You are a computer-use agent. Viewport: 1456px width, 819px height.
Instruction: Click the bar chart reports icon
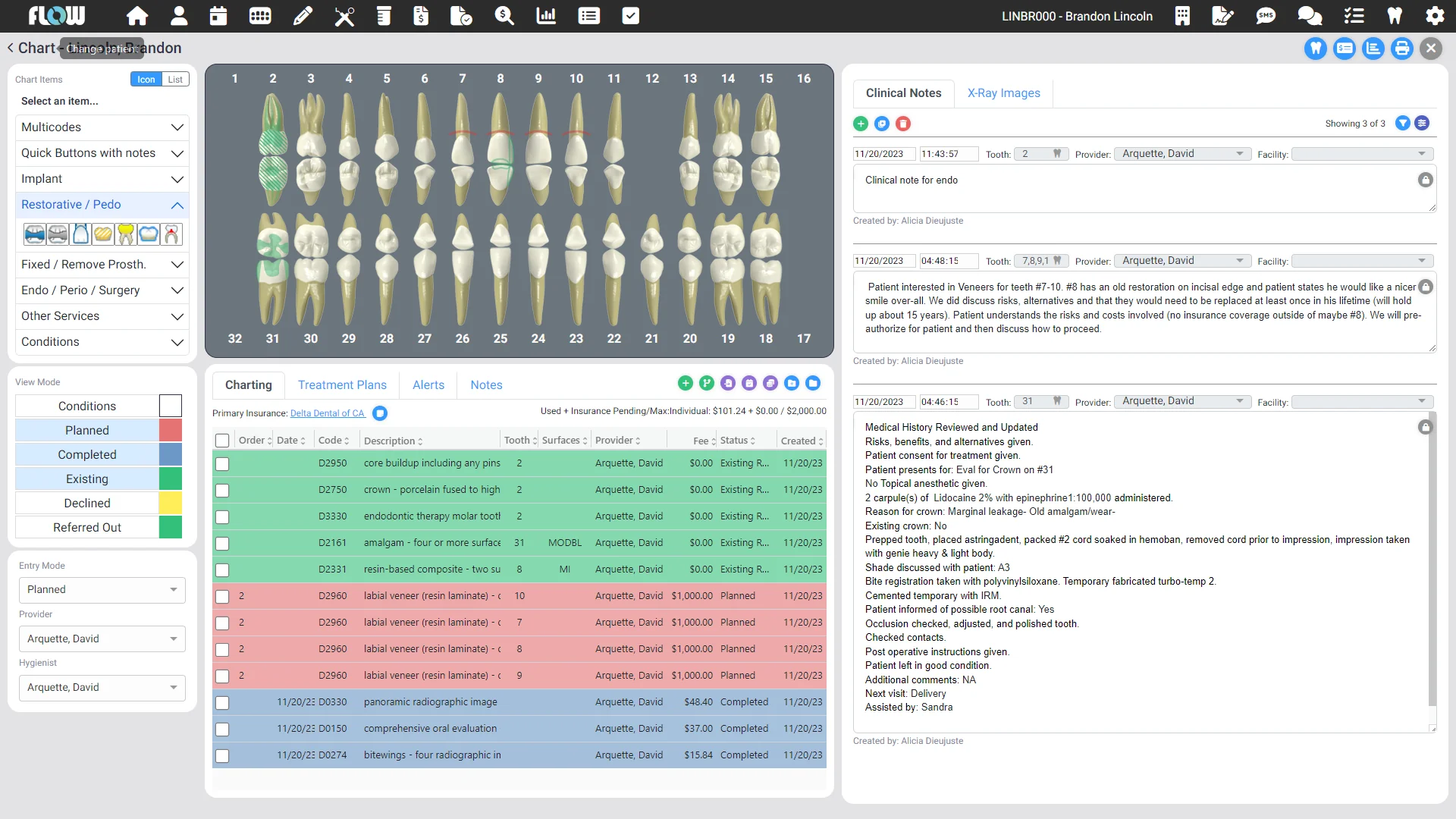pyautogui.click(x=546, y=16)
